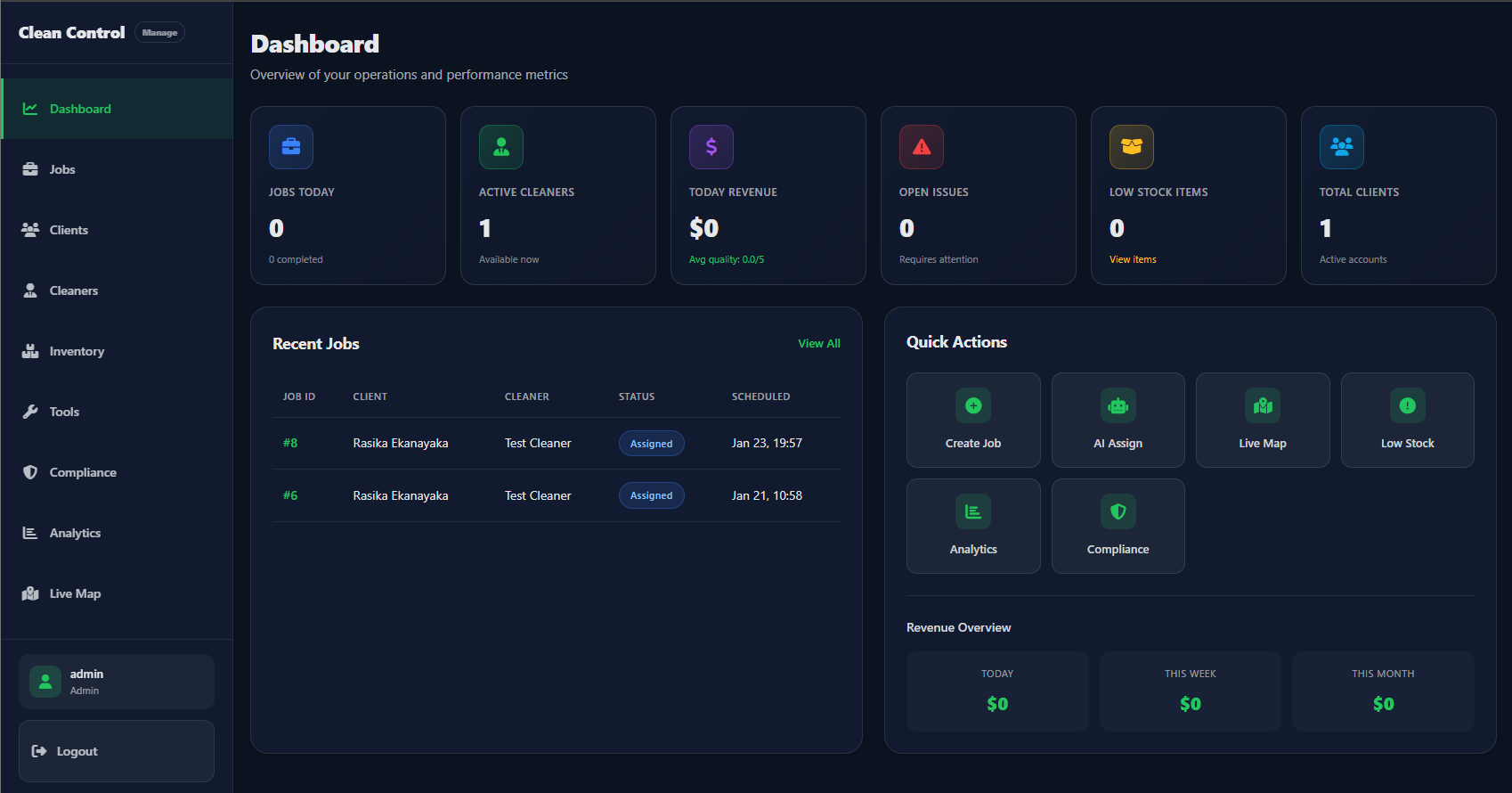Click the THIS WEEK revenue card
Image resolution: width=1512 pixels, height=793 pixels.
[1191, 691]
